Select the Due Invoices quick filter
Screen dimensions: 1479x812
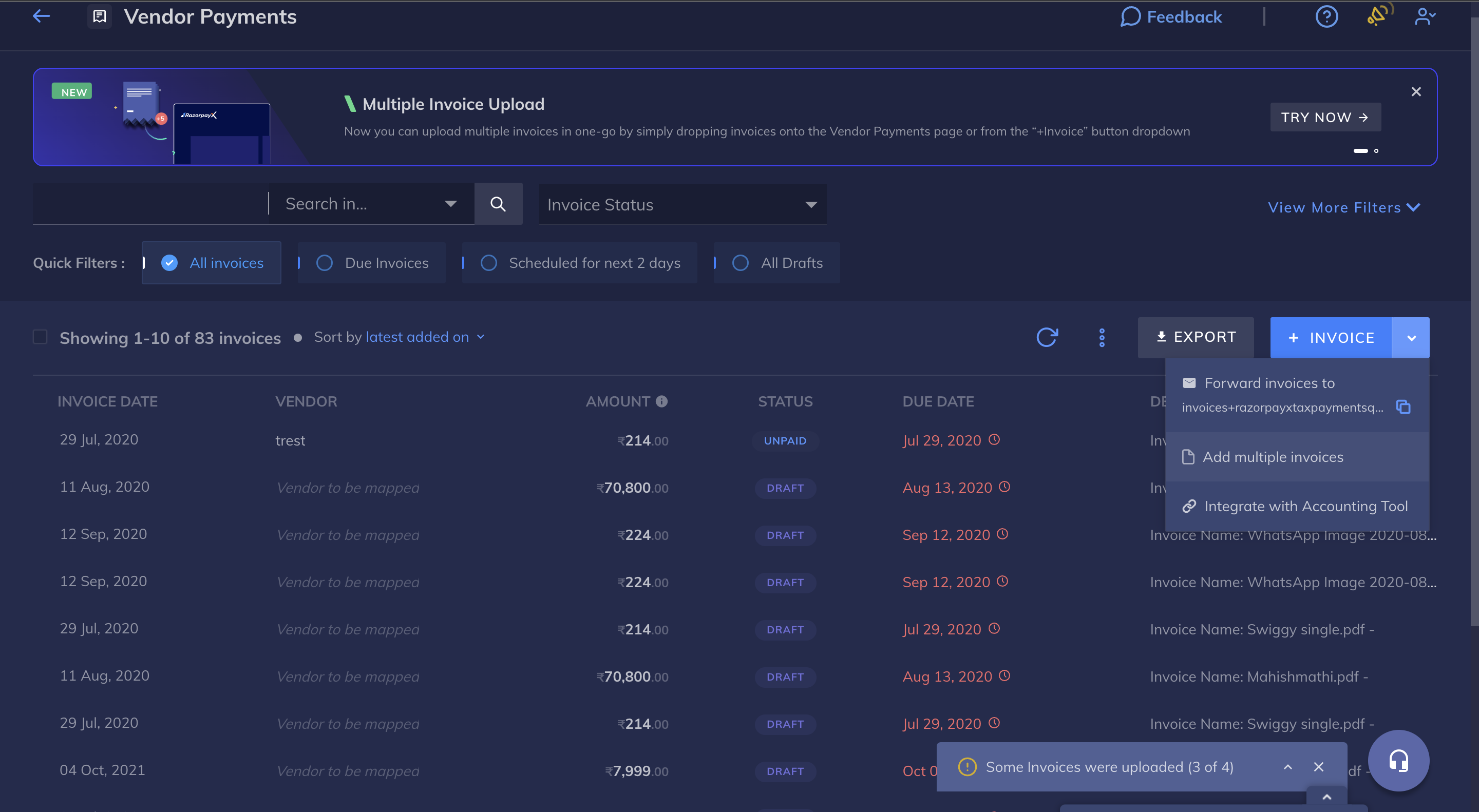(x=371, y=263)
